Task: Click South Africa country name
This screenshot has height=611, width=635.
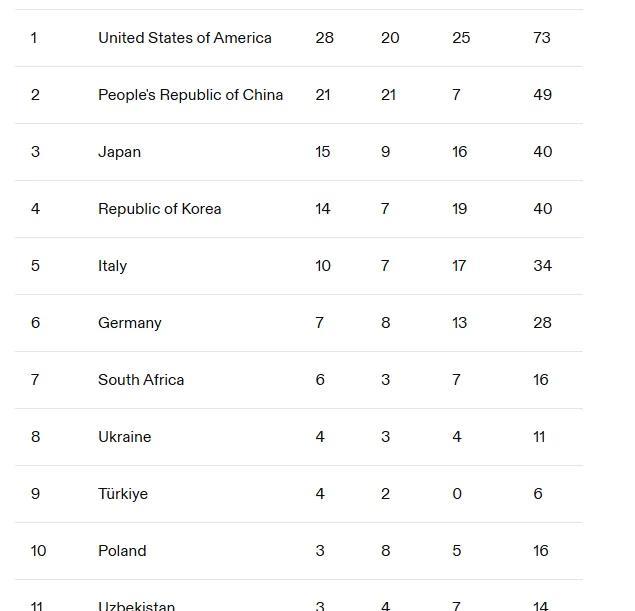Action: coord(141,380)
